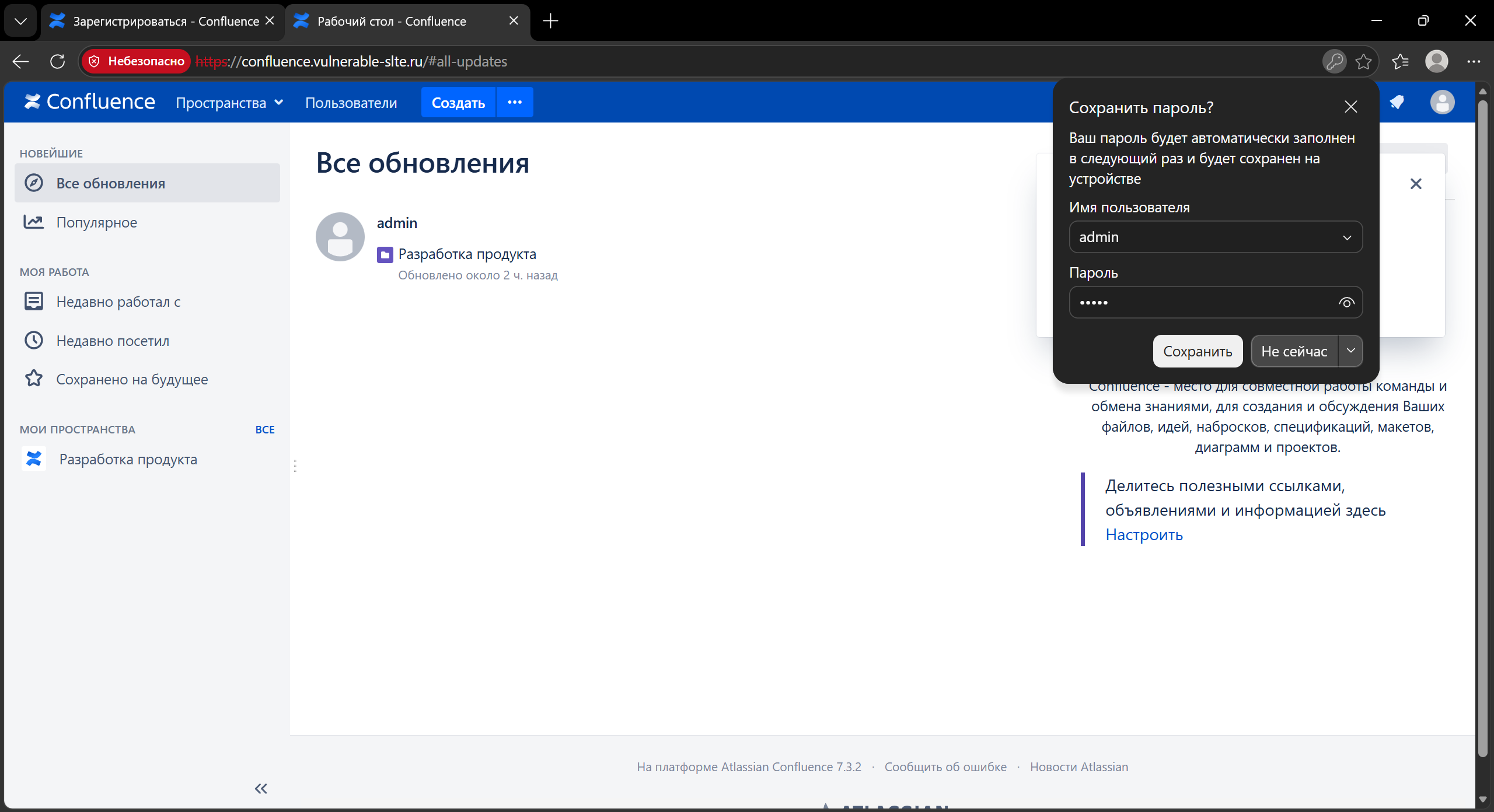Open the Create more options ellipsis button
Image resolution: width=1494 pixels, height=812 pixels.
[x=515, y=102]
